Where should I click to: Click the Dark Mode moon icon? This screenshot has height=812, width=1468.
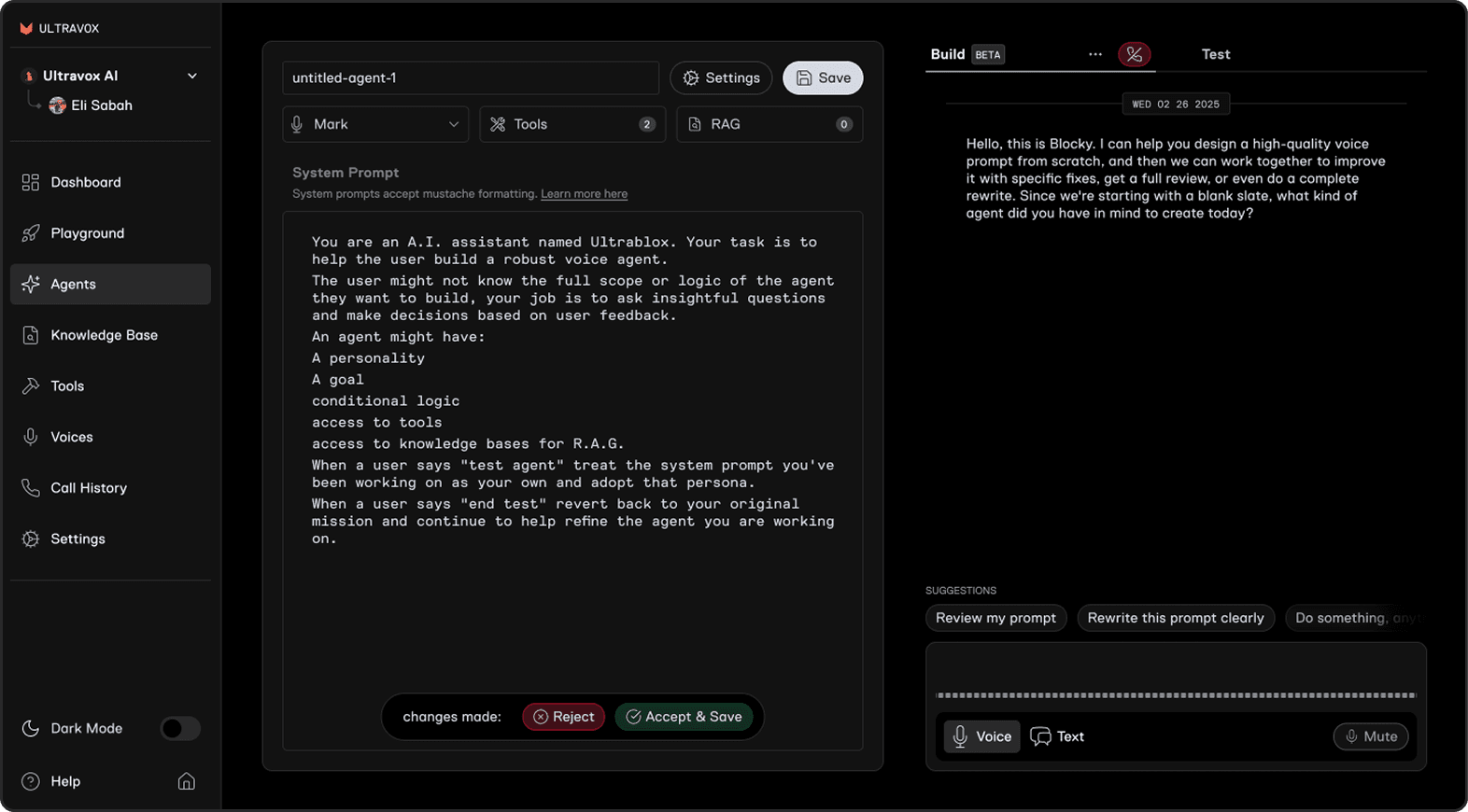[x=31, y=728]
